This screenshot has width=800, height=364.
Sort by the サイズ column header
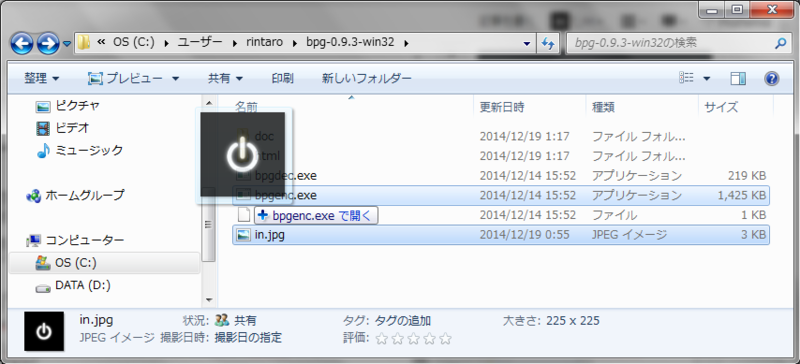[720, 107]
